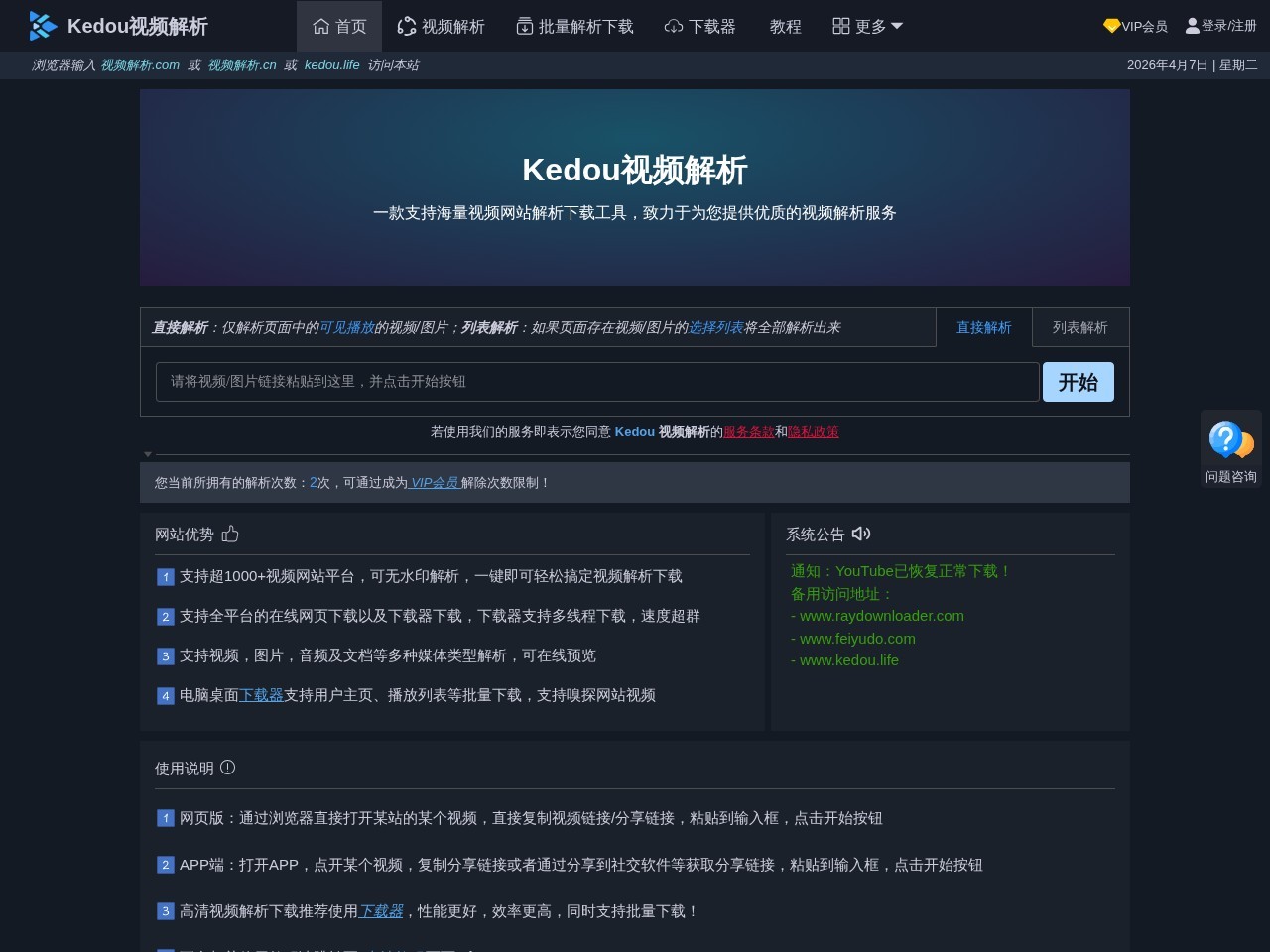Click the 批量解析下载 download icon
1270x952 pixels.
point(525,27)
